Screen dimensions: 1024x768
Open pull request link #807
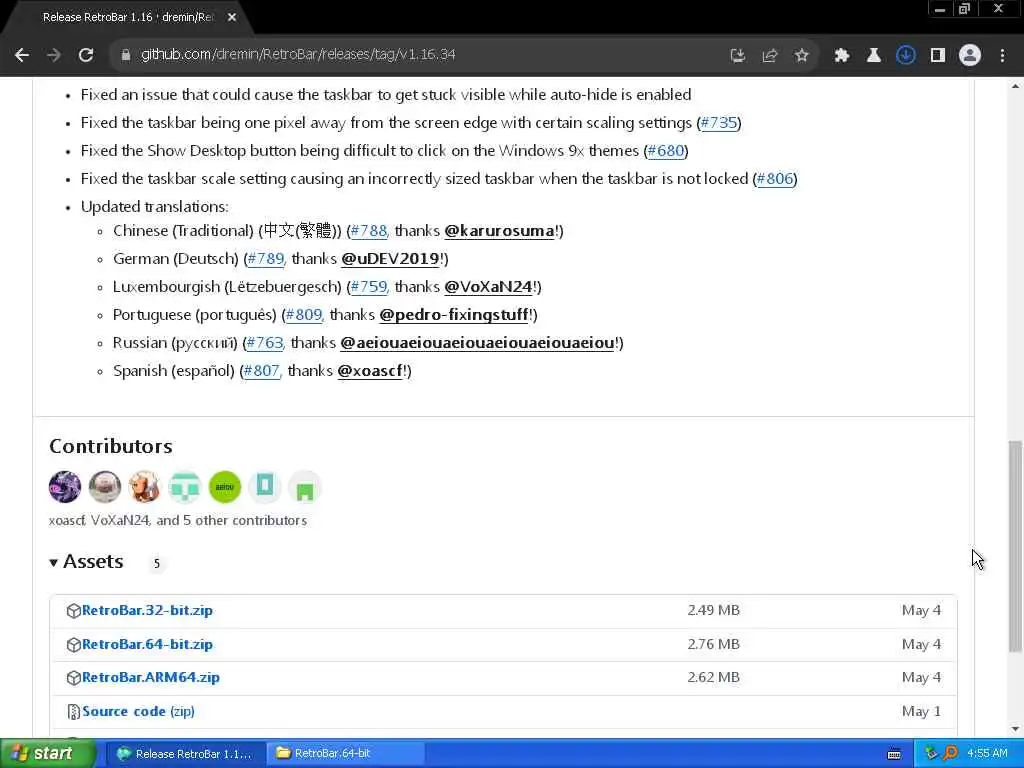[x=261, y=372]
